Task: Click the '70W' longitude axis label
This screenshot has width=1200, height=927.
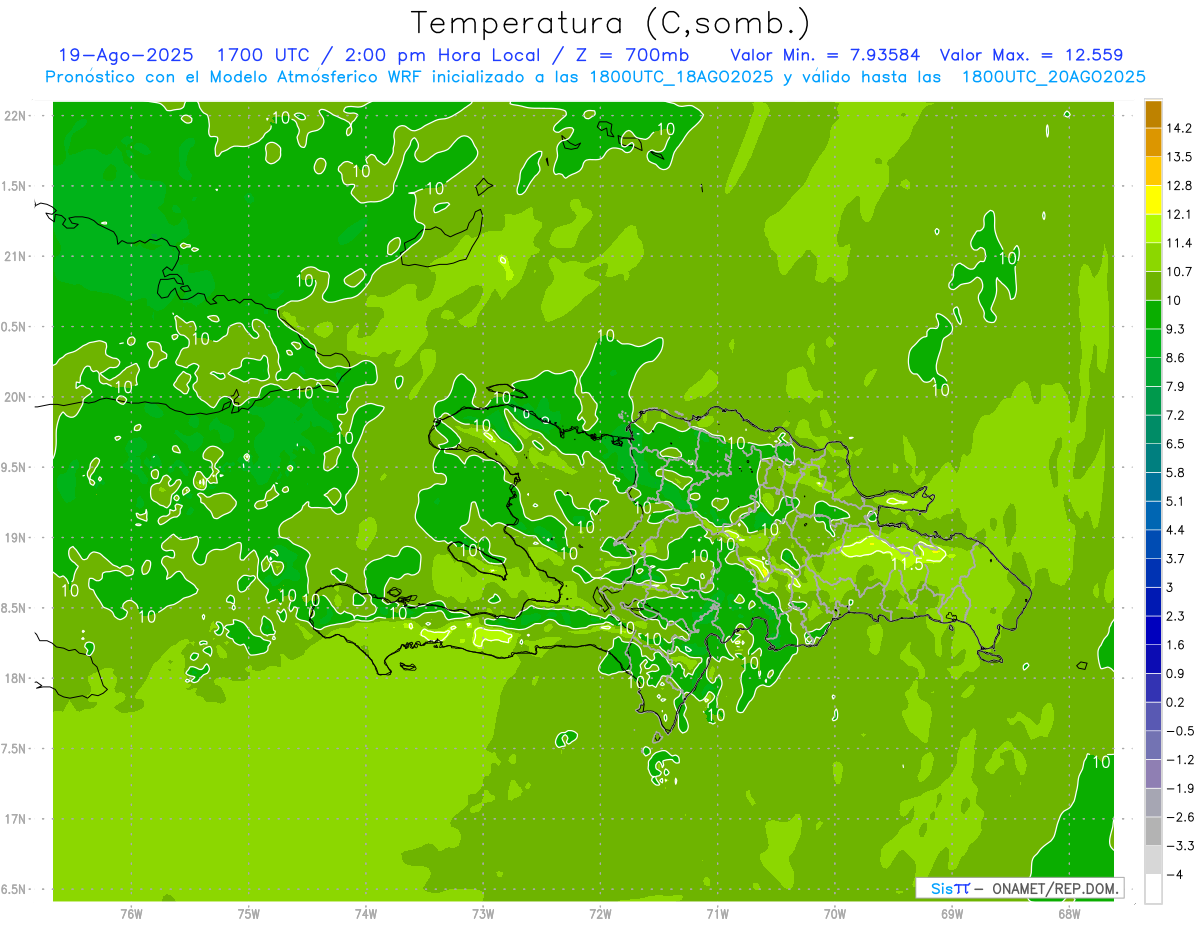Action: coord(835,914)
